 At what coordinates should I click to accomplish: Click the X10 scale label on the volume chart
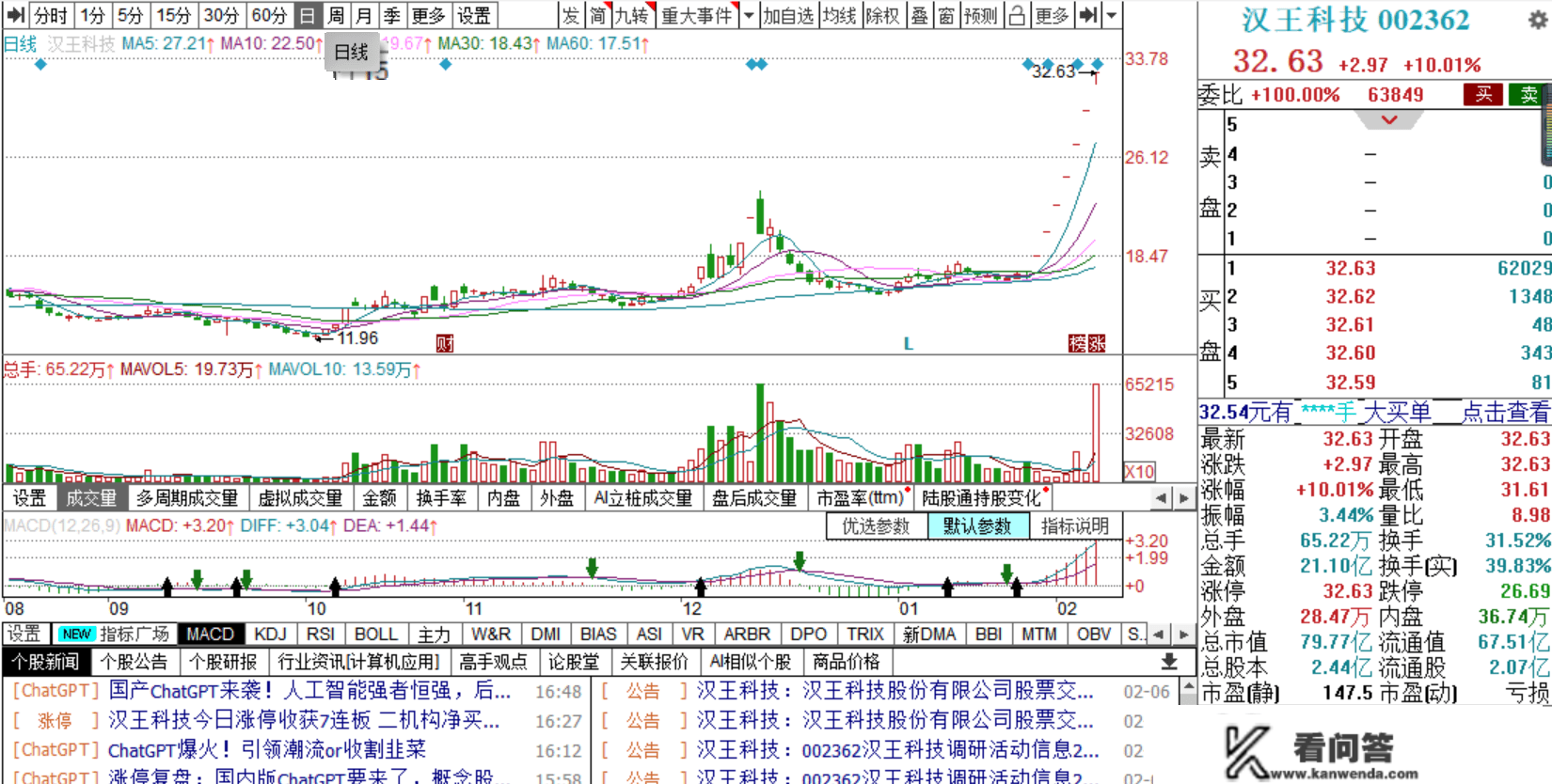coord(1139,472)
